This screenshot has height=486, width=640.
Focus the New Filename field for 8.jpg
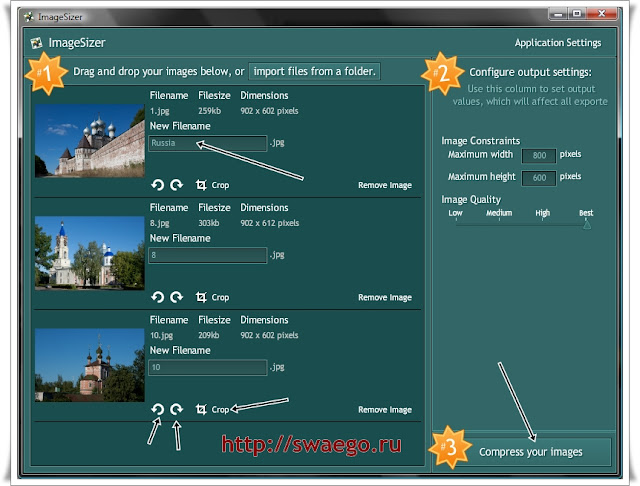pyautogui.click(x=208, y=255)
